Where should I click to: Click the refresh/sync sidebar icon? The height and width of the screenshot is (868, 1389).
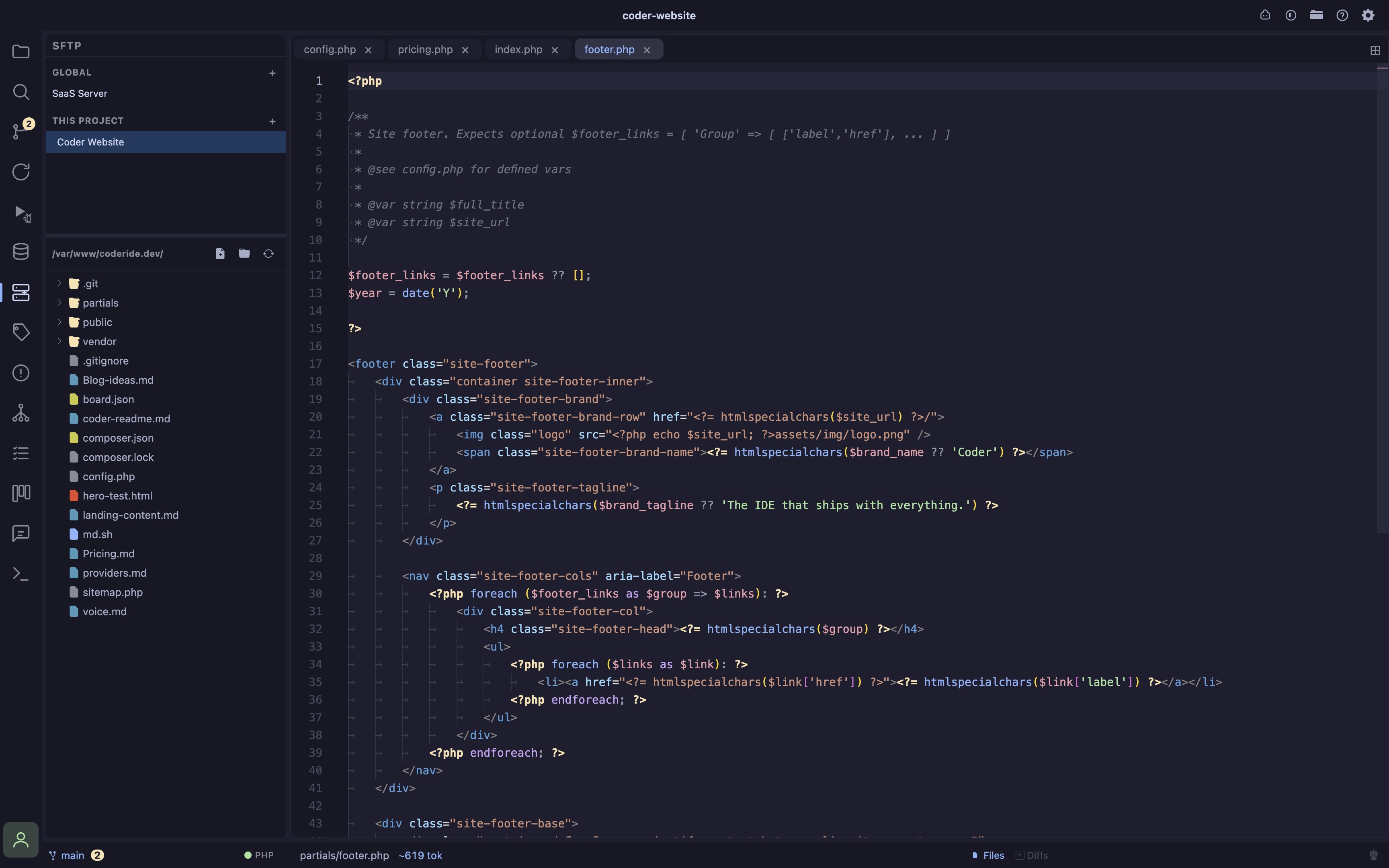(x=20, y=172)
